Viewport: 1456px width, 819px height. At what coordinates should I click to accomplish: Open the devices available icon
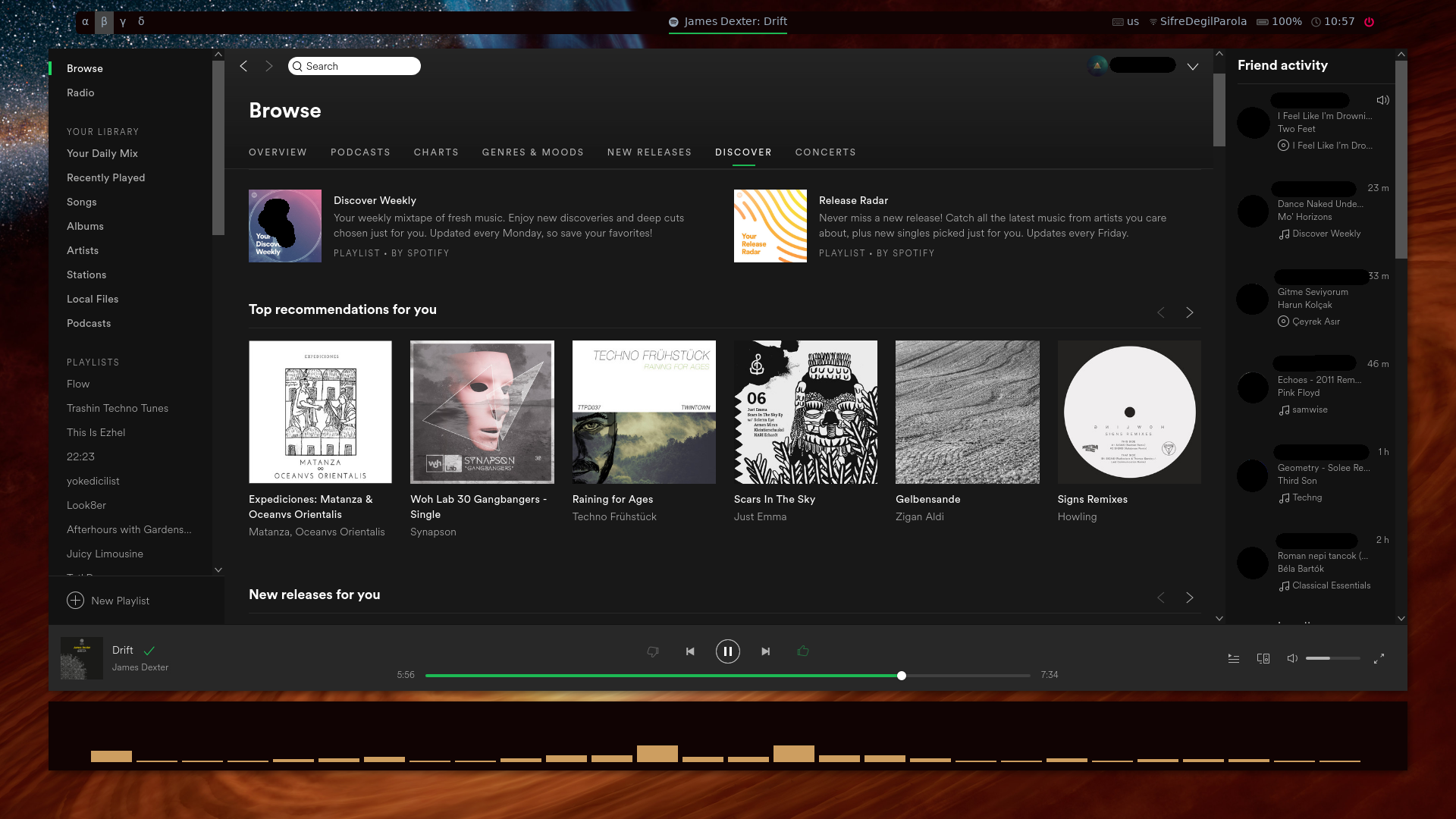point(1263,658)
